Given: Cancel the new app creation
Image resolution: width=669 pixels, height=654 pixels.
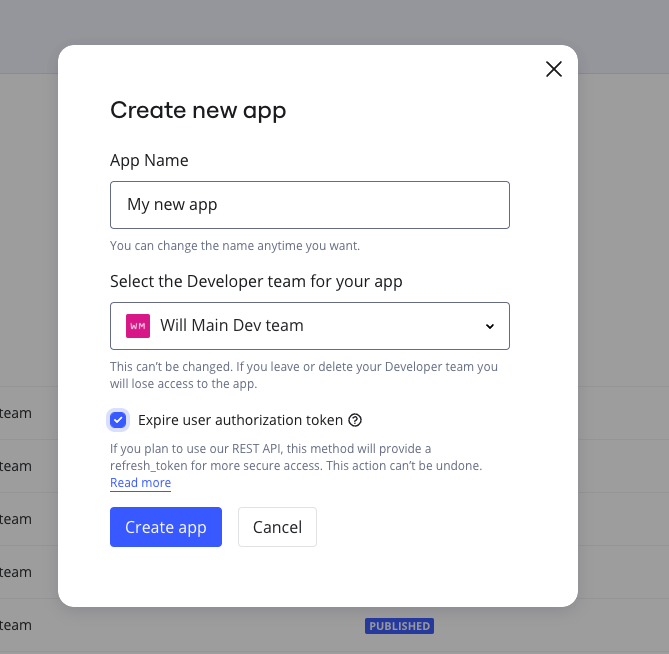Looking at the screenshot, I should click(277, 527).
